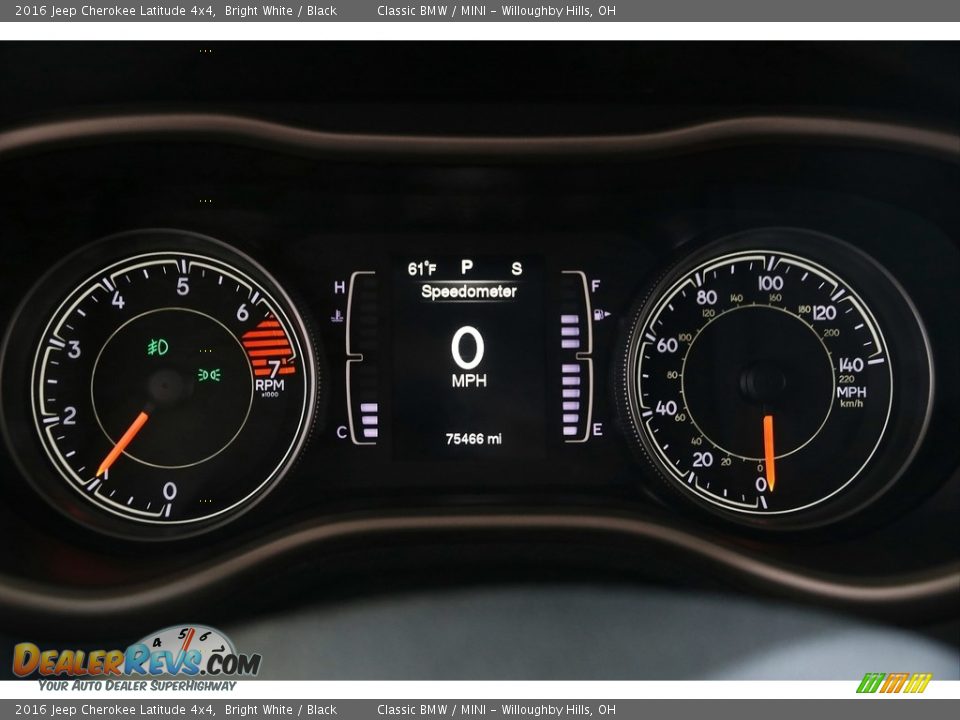Click the 'P' gear indicator
Screen dimensions: 960x720
pos(467,267)
